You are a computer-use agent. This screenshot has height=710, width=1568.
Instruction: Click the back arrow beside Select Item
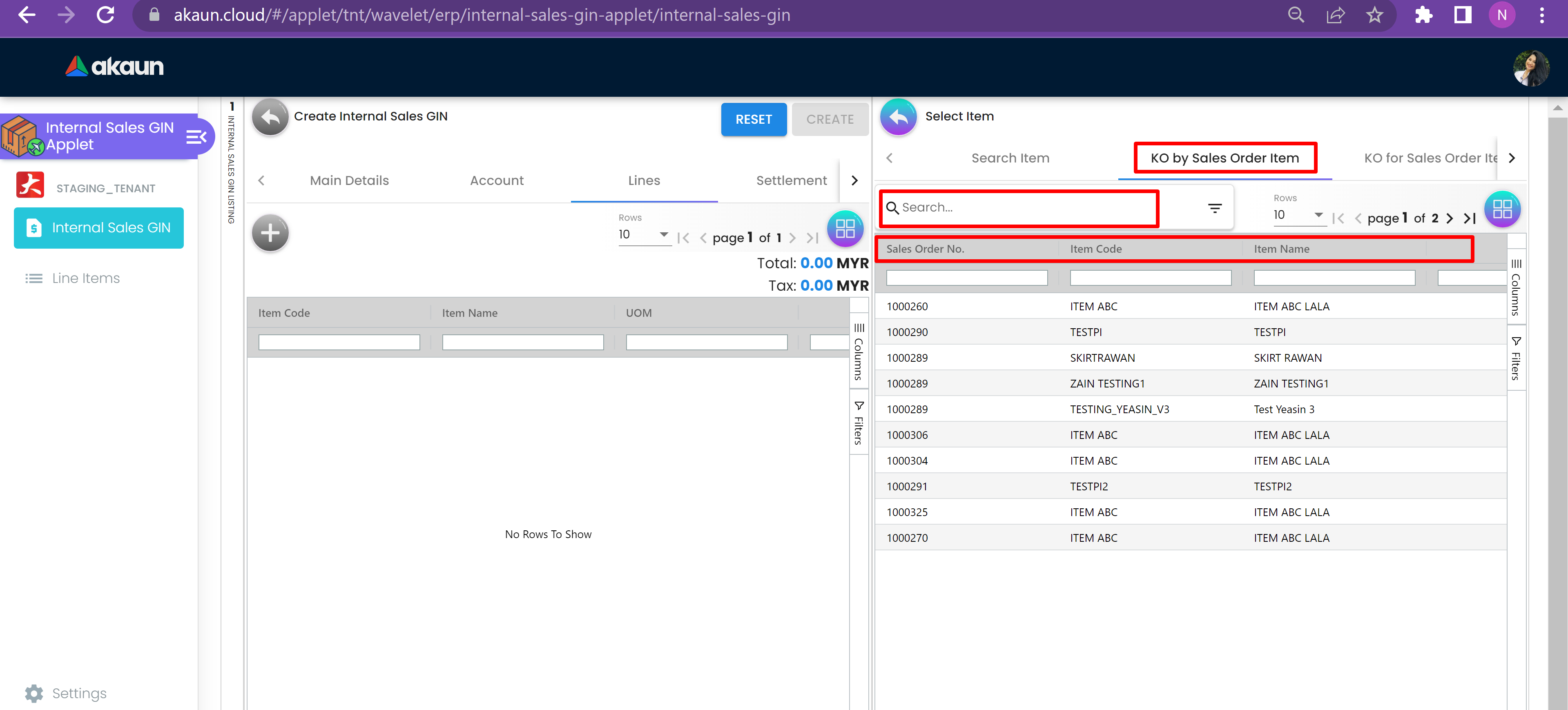[x=898, y=116]
